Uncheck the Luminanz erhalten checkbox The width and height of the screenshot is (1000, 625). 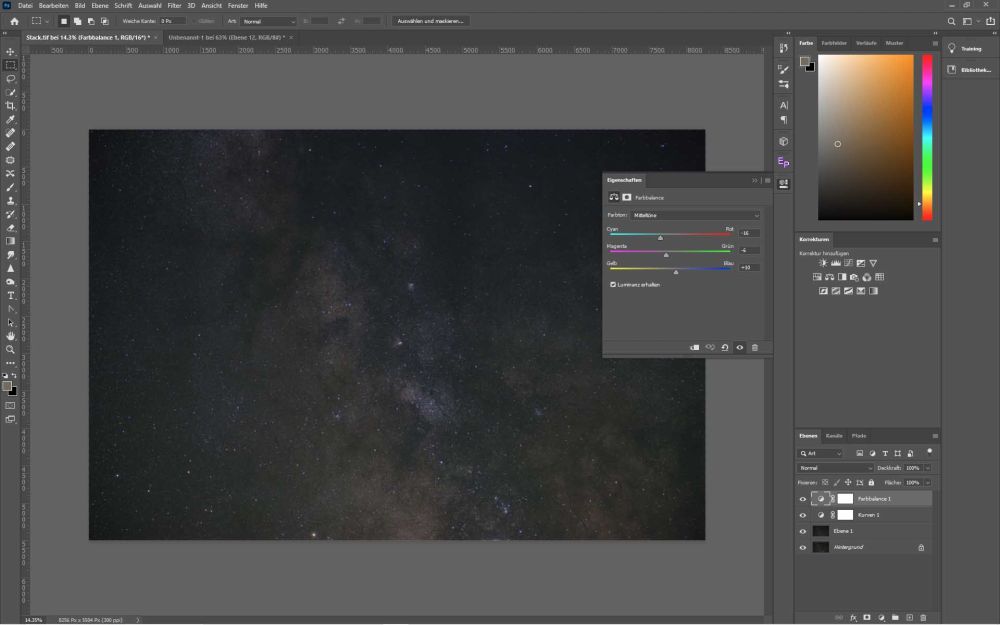click(613, 284)
